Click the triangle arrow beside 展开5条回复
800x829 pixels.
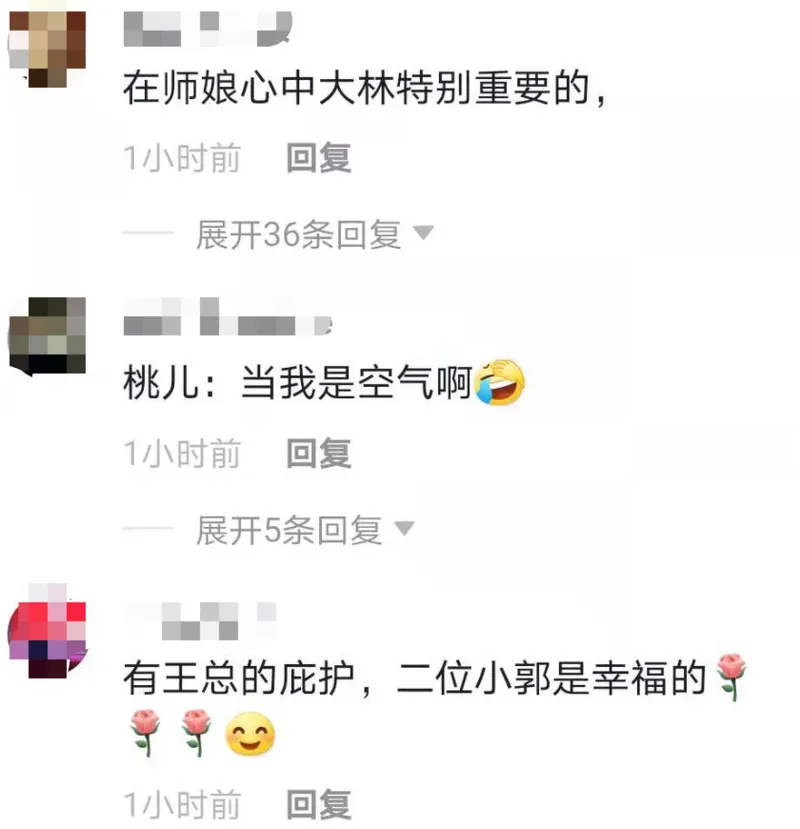[404, 528]
